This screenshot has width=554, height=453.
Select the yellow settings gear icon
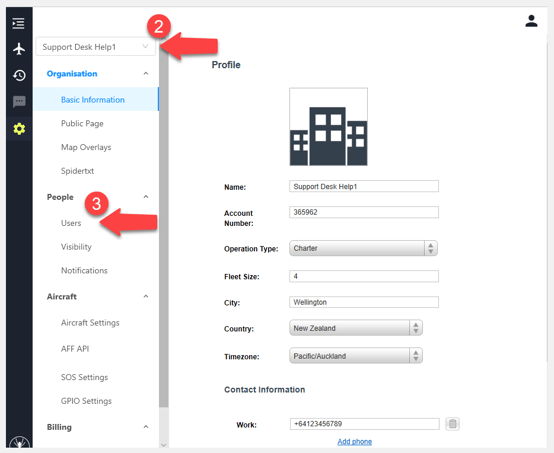(19, 129)
